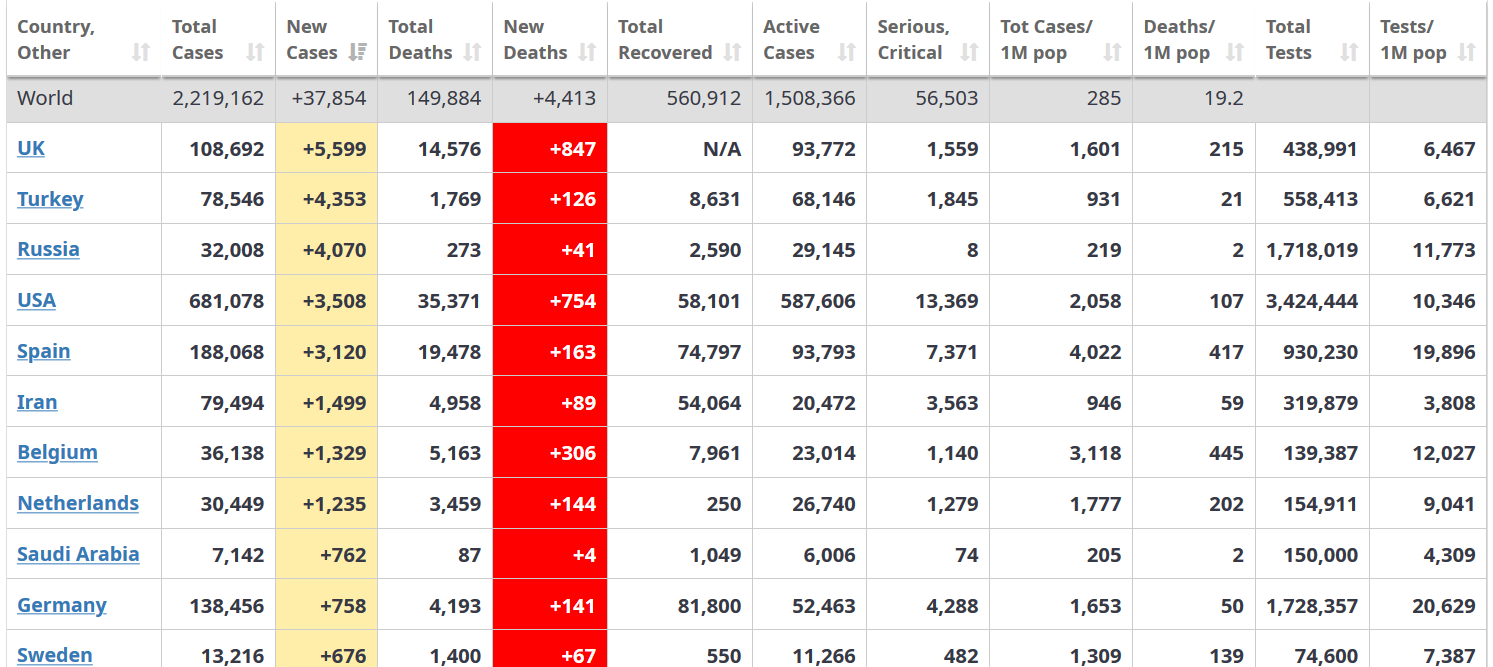Click sort arrows in Tests/1M pop header
This screenshot has width=1493, height=667.
click(x=1466, y=53)
